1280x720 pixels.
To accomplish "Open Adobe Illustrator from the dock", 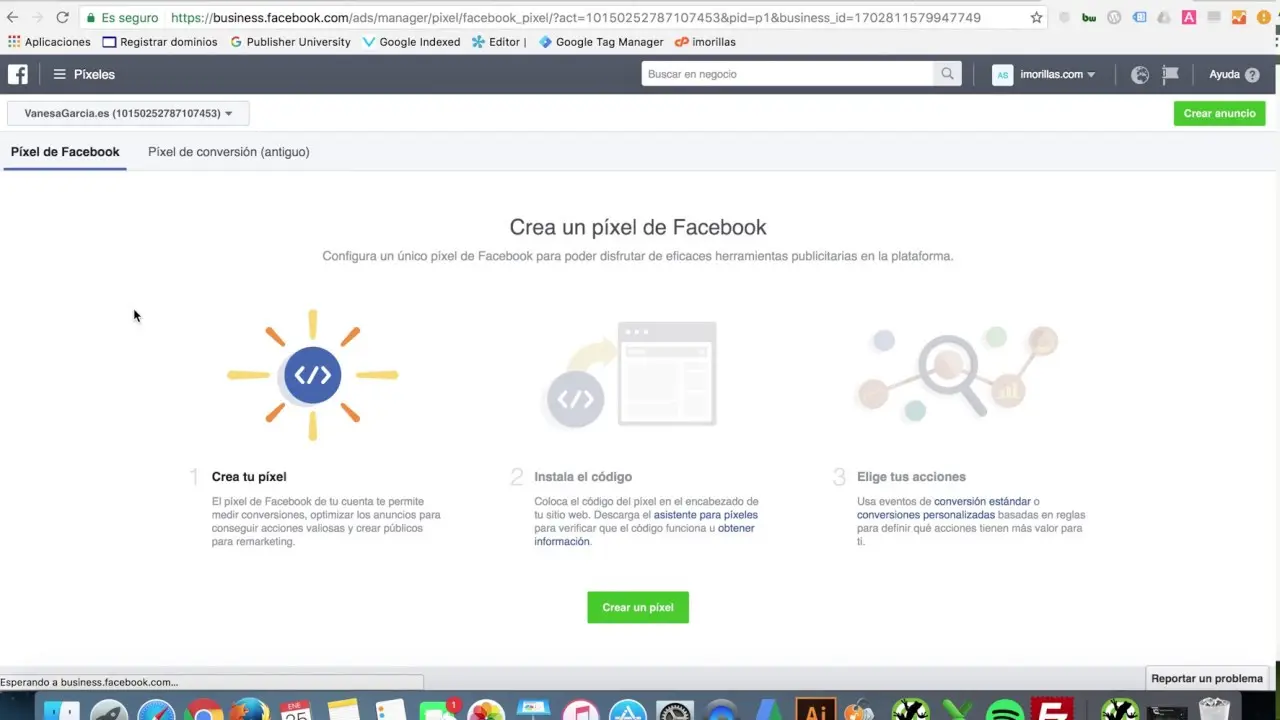I will click(815, 708).
